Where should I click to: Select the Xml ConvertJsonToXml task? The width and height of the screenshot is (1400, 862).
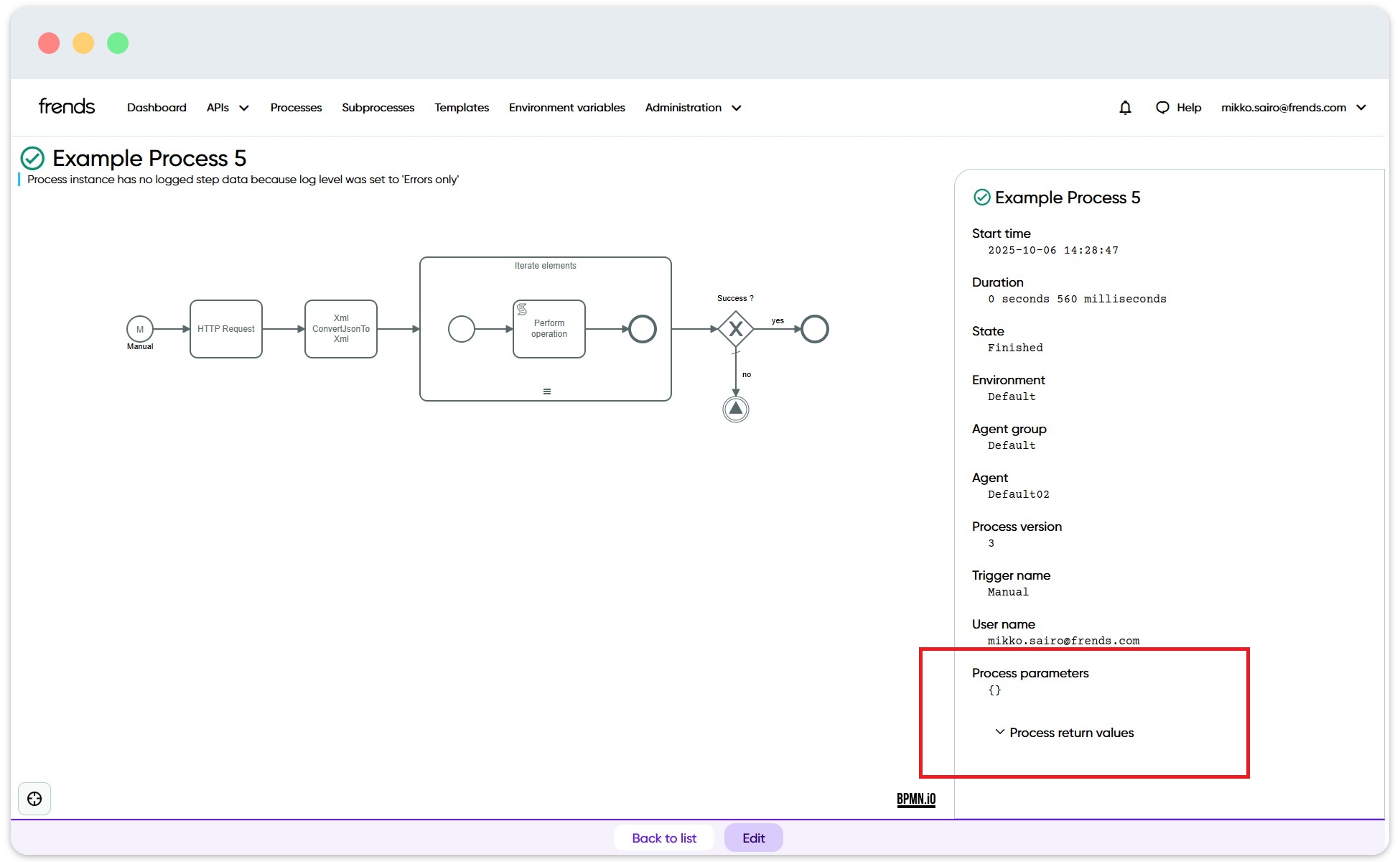[x=340, y=329]
